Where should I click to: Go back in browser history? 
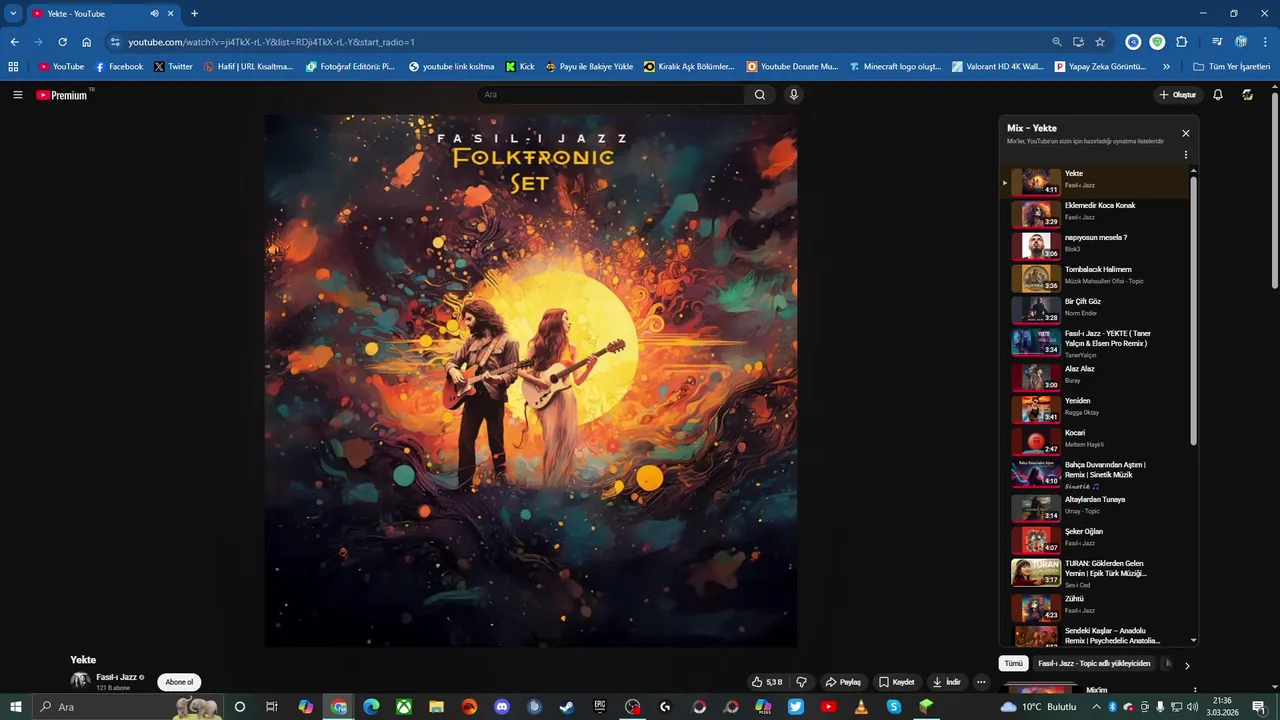pyautogui.click(x=14, y=42)
